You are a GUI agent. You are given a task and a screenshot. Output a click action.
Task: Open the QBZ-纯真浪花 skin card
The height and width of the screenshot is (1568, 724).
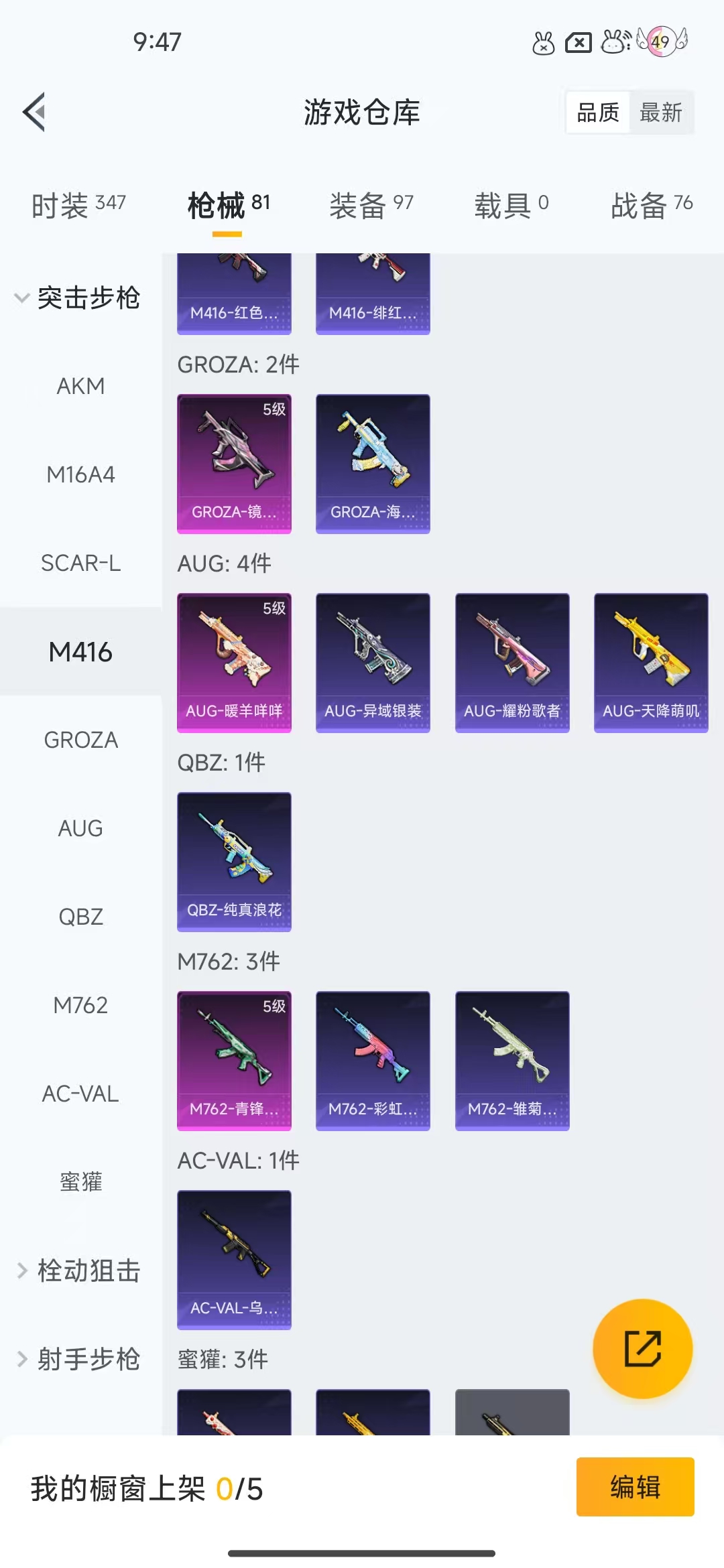click(234, 862)
